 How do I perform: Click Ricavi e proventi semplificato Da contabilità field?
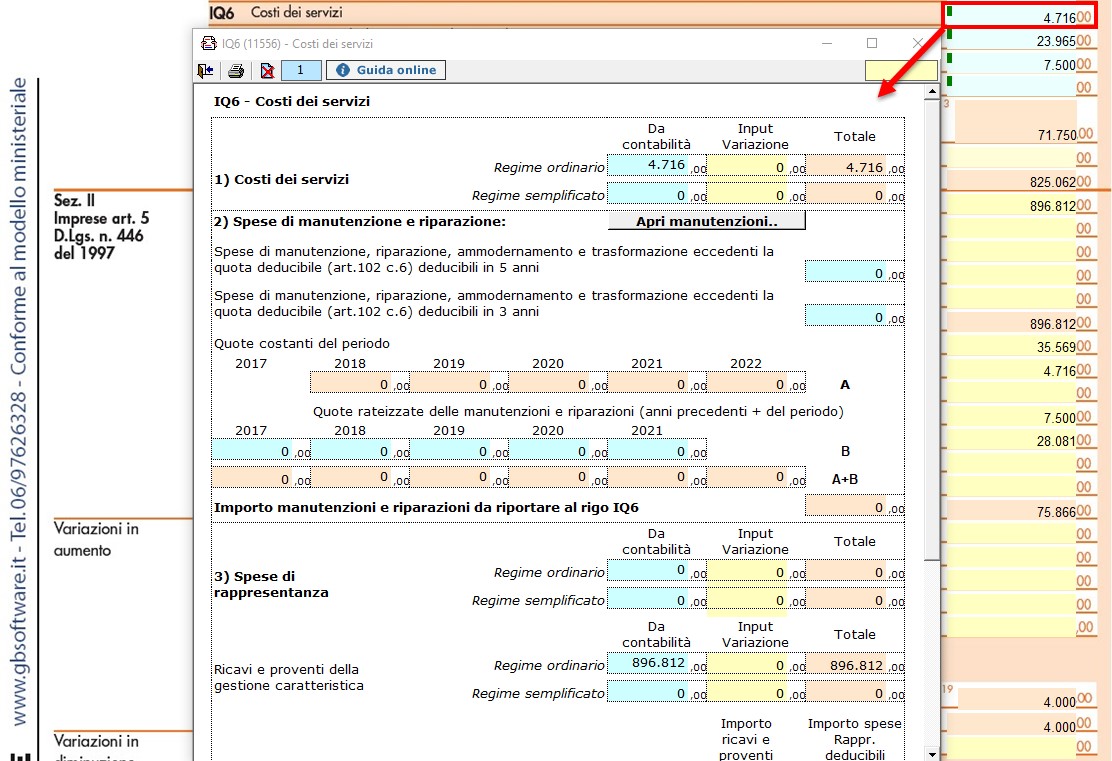(657, 692)
